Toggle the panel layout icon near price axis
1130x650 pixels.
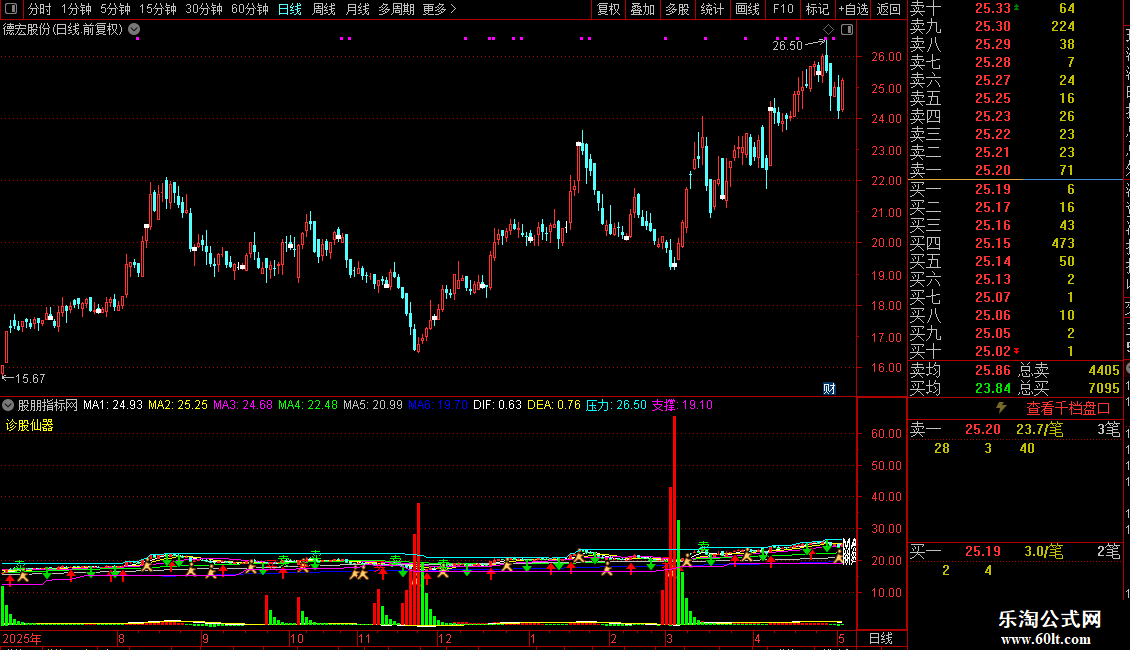(x=847, y=30)
